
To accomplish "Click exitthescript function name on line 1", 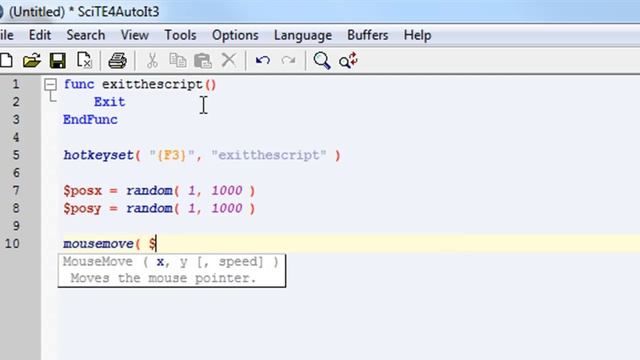I will click(x=152, y=84).
